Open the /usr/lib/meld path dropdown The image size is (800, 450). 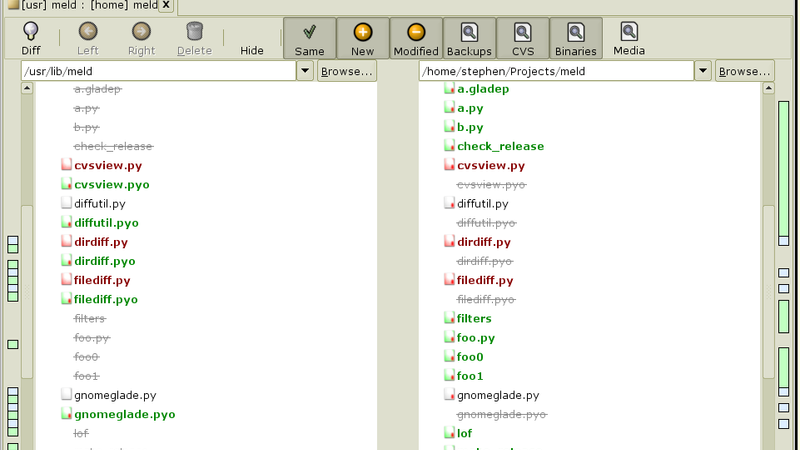click(305, 72)
